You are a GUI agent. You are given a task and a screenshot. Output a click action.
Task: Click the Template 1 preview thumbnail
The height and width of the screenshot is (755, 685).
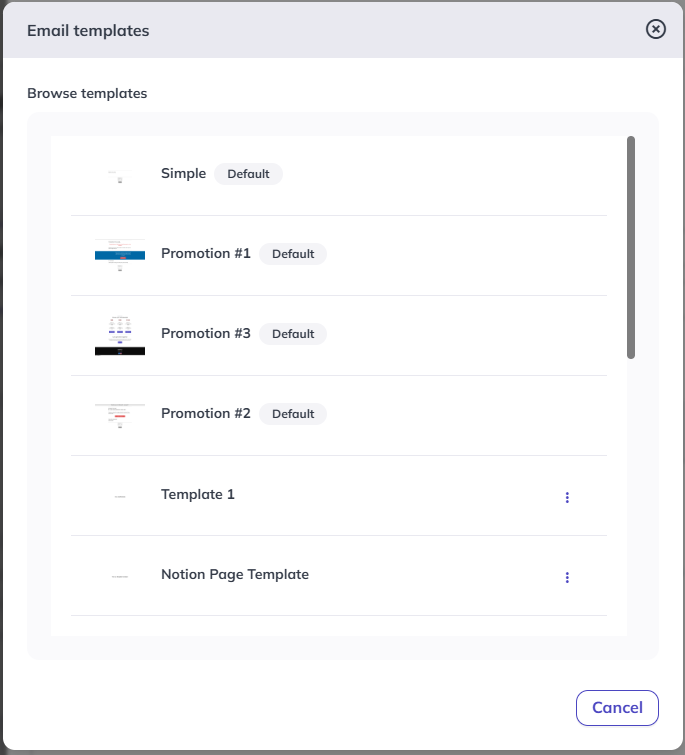tap(120, 496)
